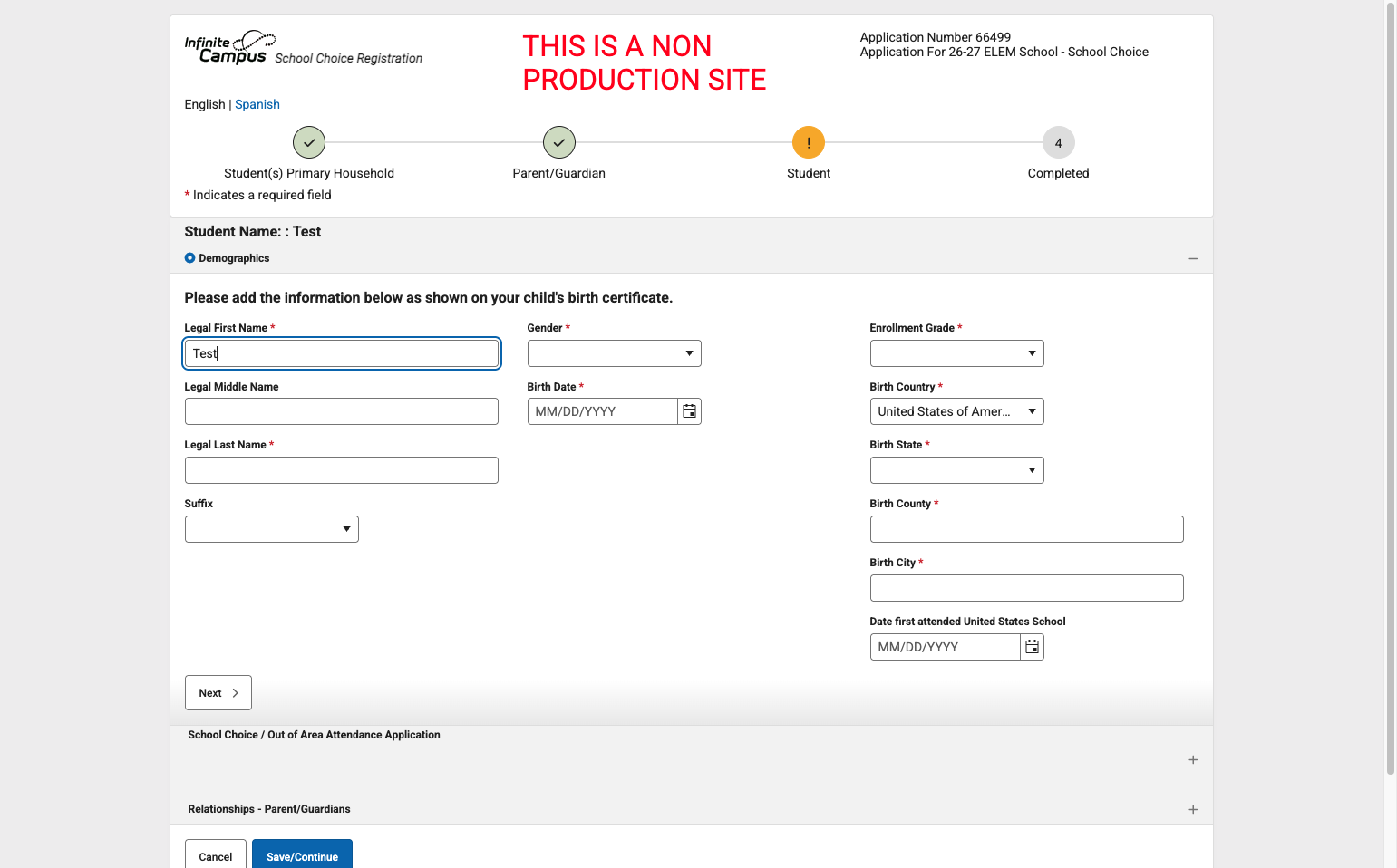Click the Parent/Guardian checkmark step

tap(559, 142)
